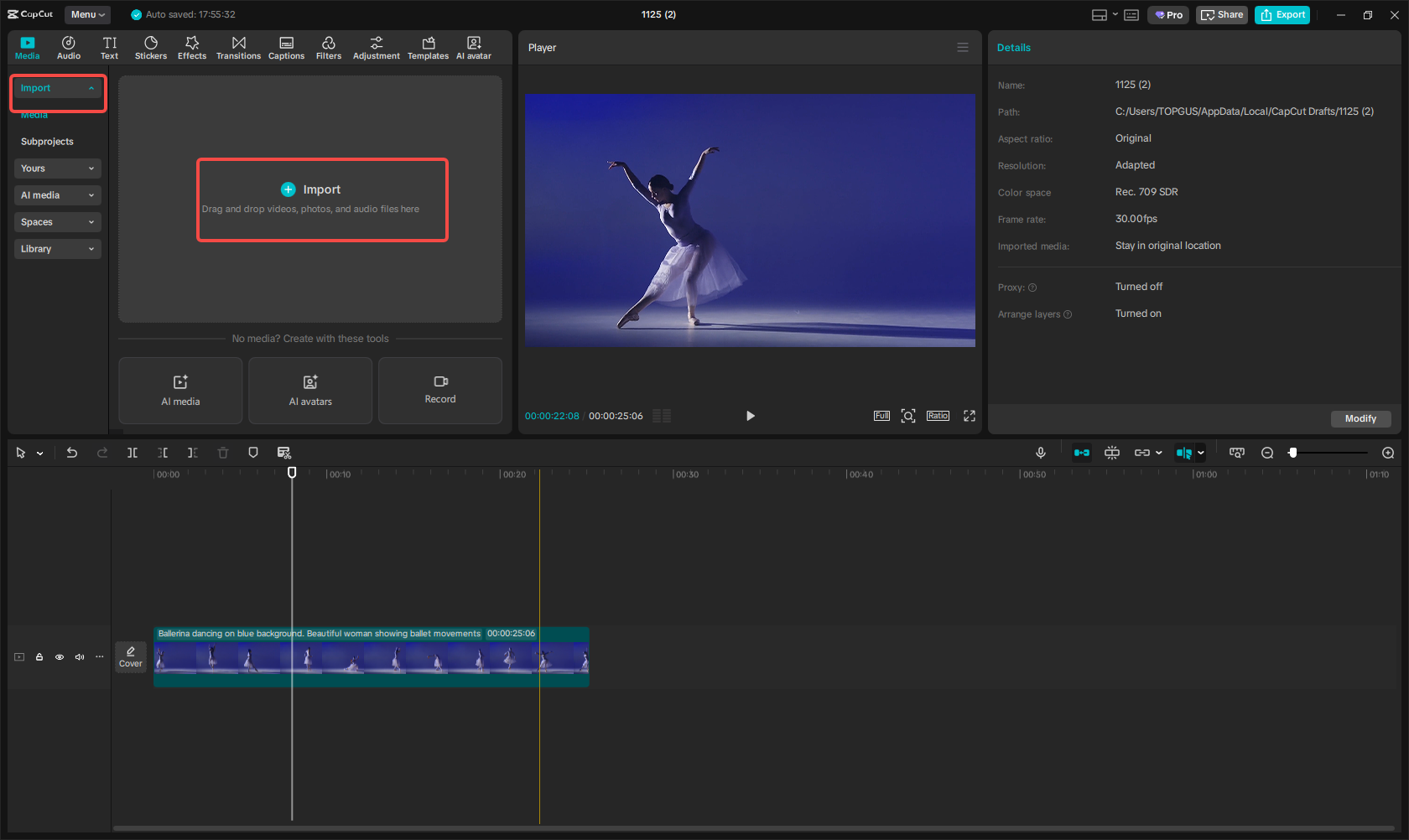Expand the Import section in sidebar
Image resolution: width=1409 pixels, height=840 pixels.
[57, 87]
